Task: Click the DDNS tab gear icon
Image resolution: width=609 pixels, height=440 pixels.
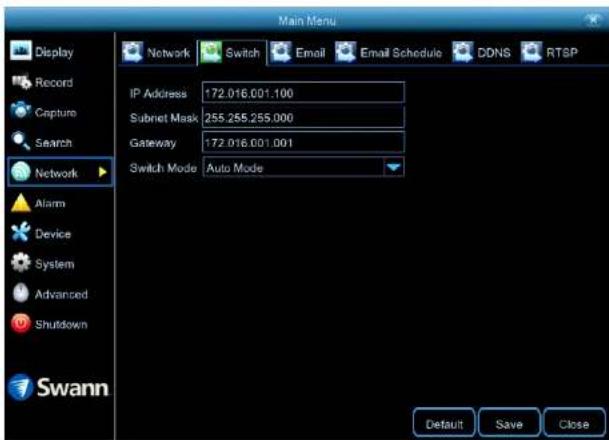Action: (x=463, y=52)
